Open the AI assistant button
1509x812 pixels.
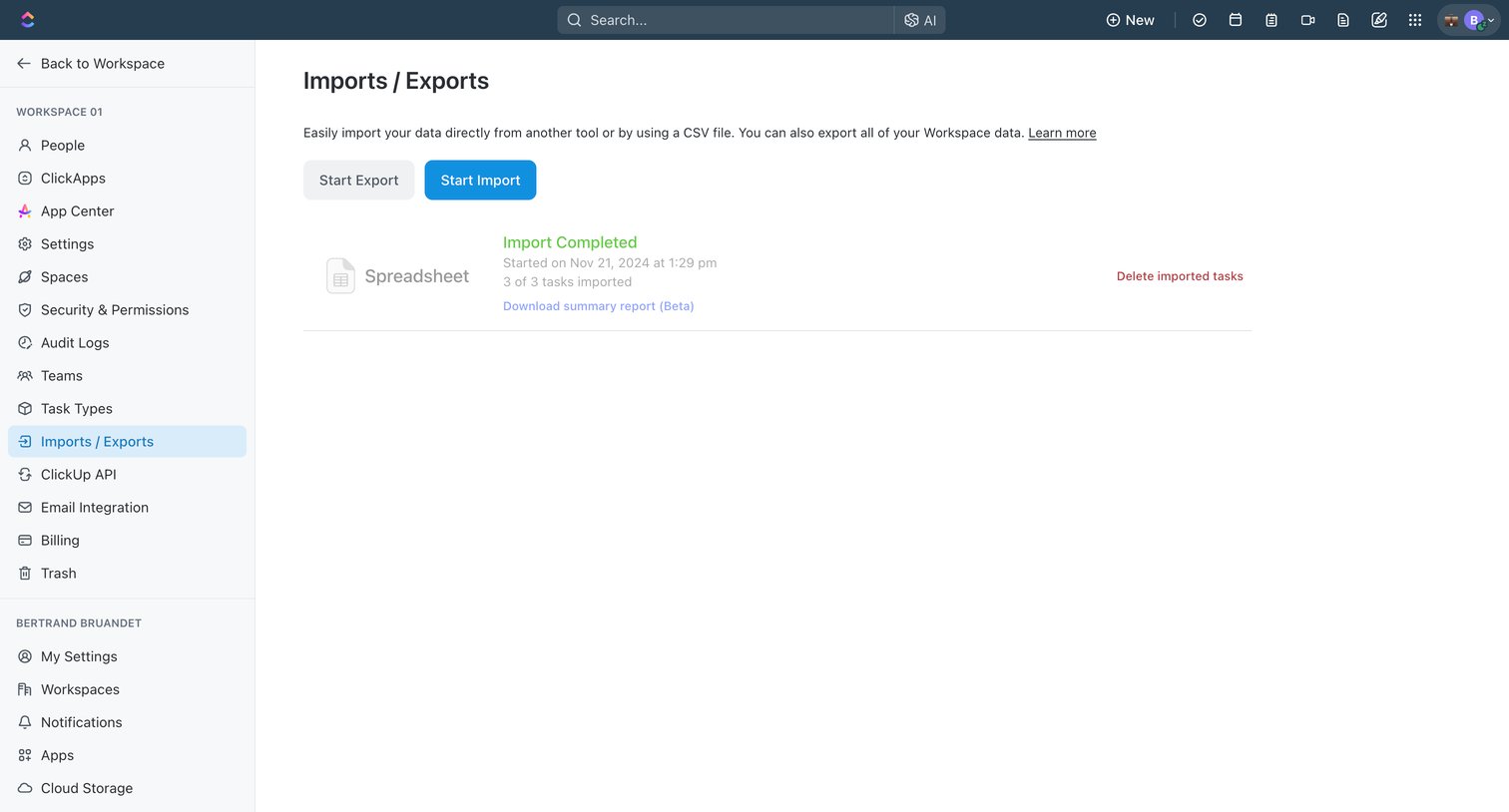pyautogui.click(x=920, y=20)
